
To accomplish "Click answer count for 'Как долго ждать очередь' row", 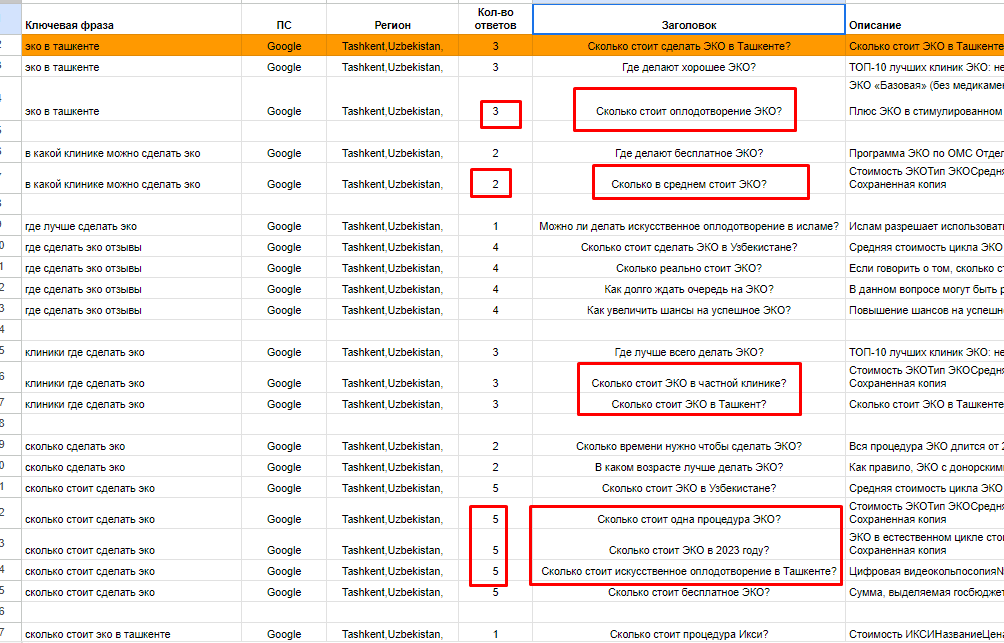I will tap(496, 289).
